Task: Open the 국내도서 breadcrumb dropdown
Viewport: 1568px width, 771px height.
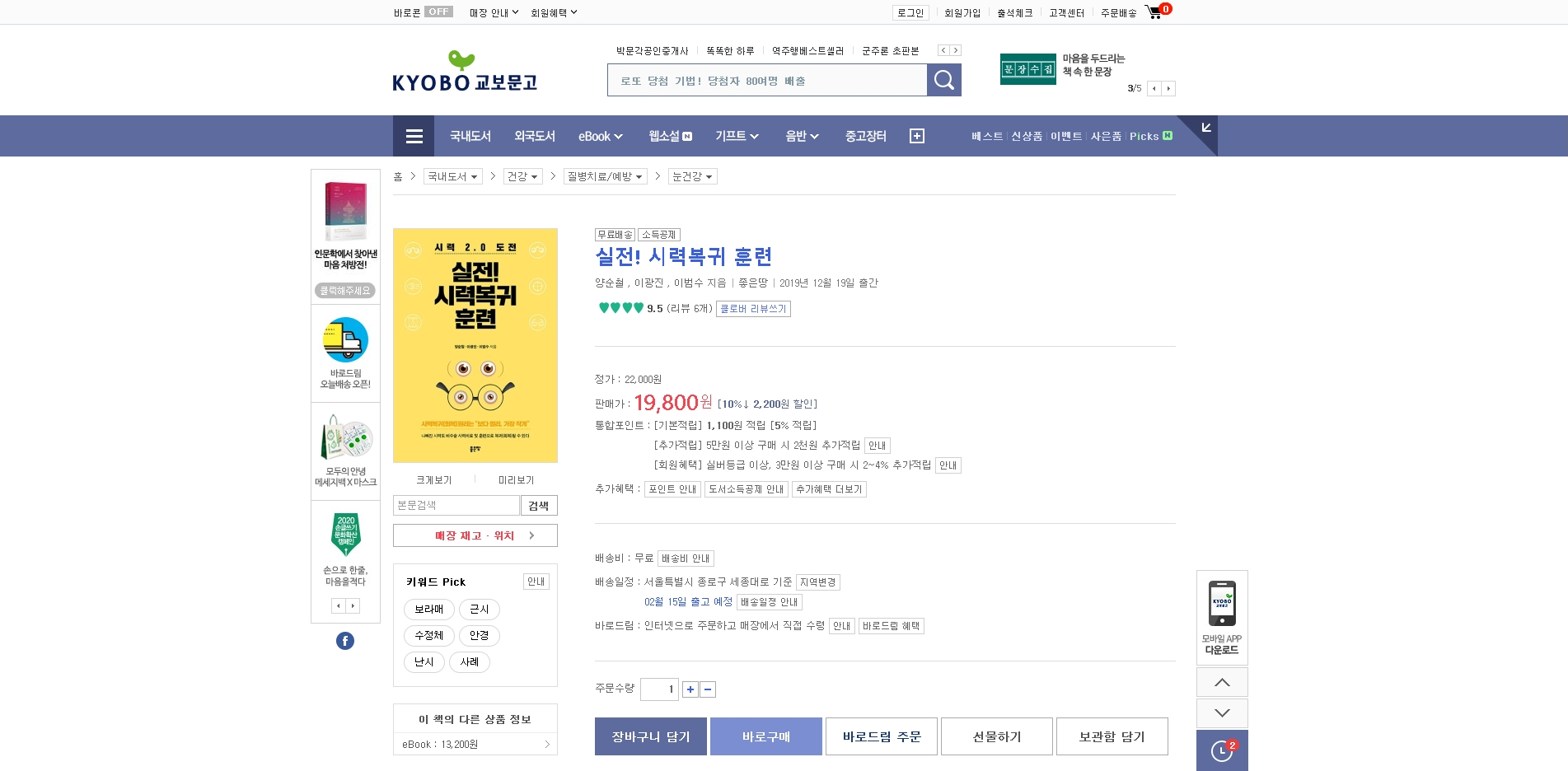Action: point(452,176)
